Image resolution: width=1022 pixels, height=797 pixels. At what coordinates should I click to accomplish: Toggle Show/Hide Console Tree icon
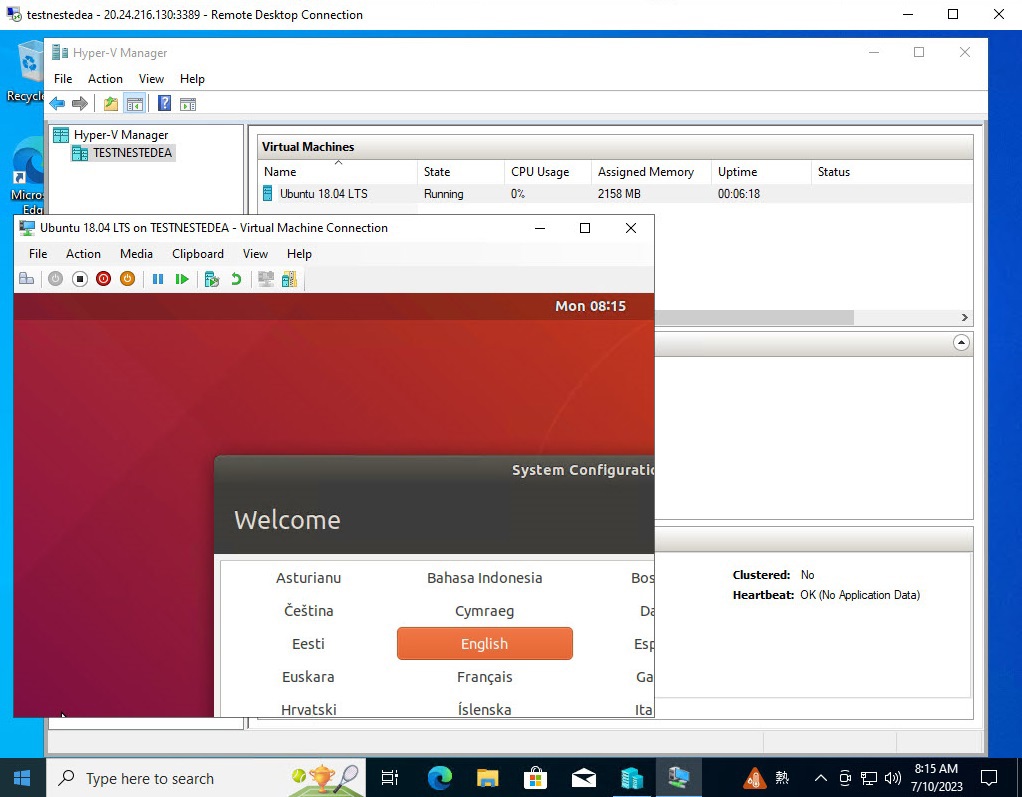(x=135, y=104)
